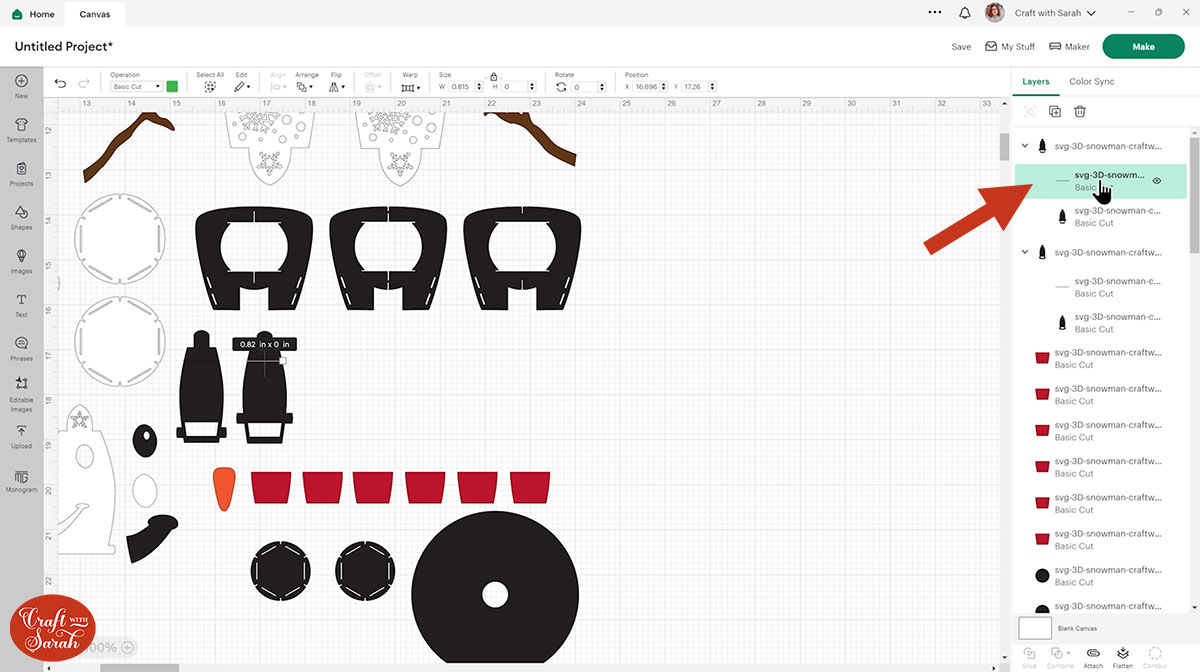The image size is (1200, 672).
Task: Switch to the Canvas tab
Action: point(95,14)
